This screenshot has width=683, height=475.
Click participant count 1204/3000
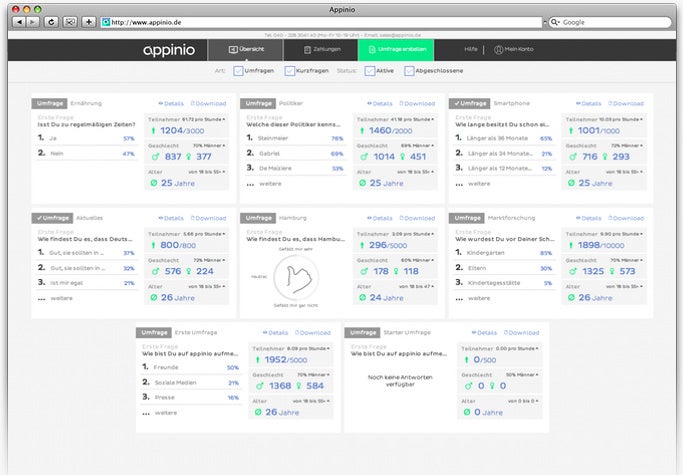click(182, 131)
